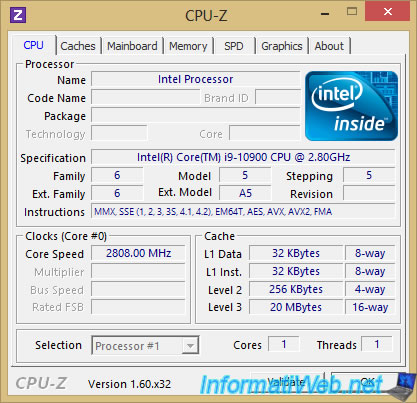Select the CPU tab

33,45
